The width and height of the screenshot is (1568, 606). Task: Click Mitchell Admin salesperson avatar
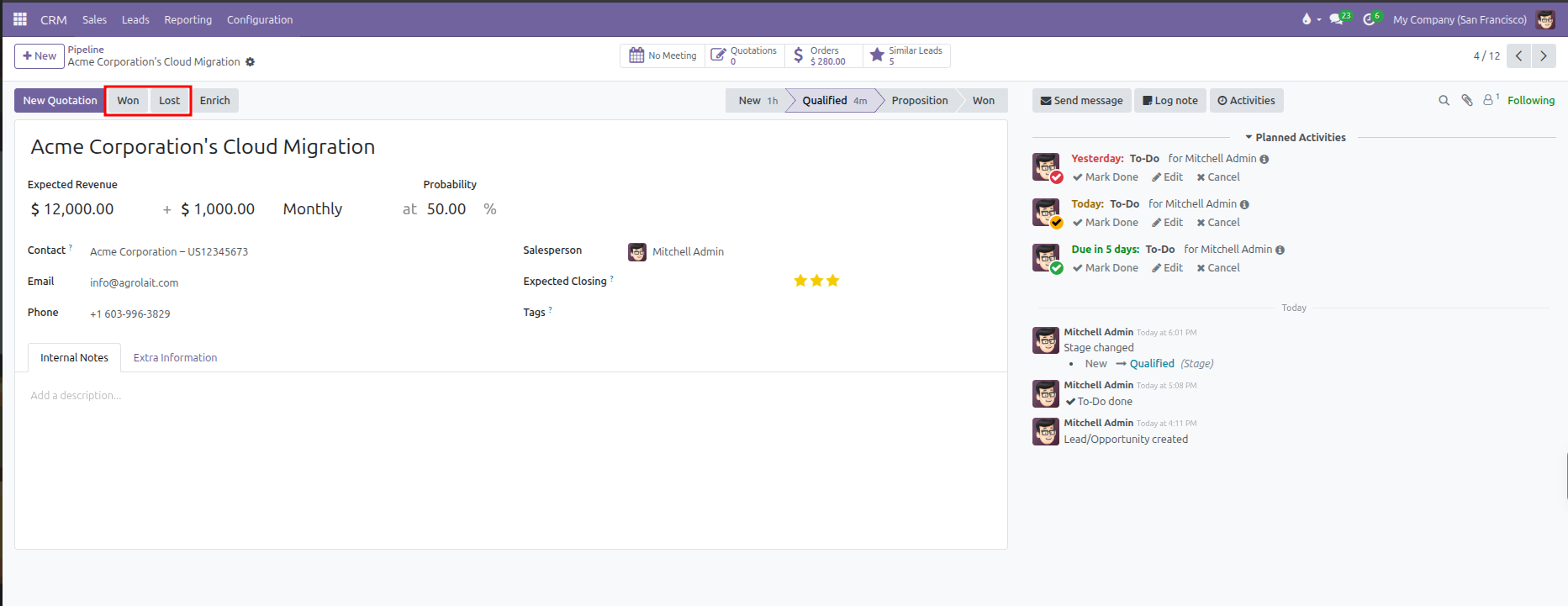pos(637,251)
